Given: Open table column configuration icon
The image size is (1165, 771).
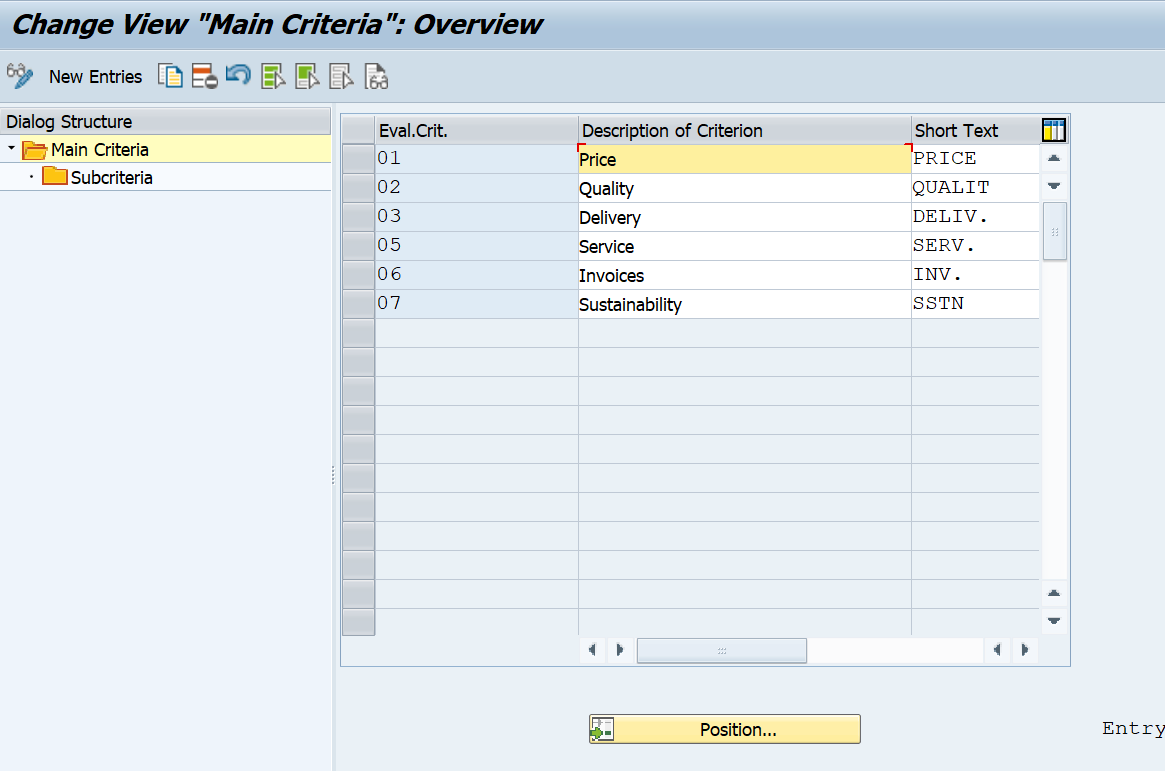Looking at the screenshot, I should 1054,130.
